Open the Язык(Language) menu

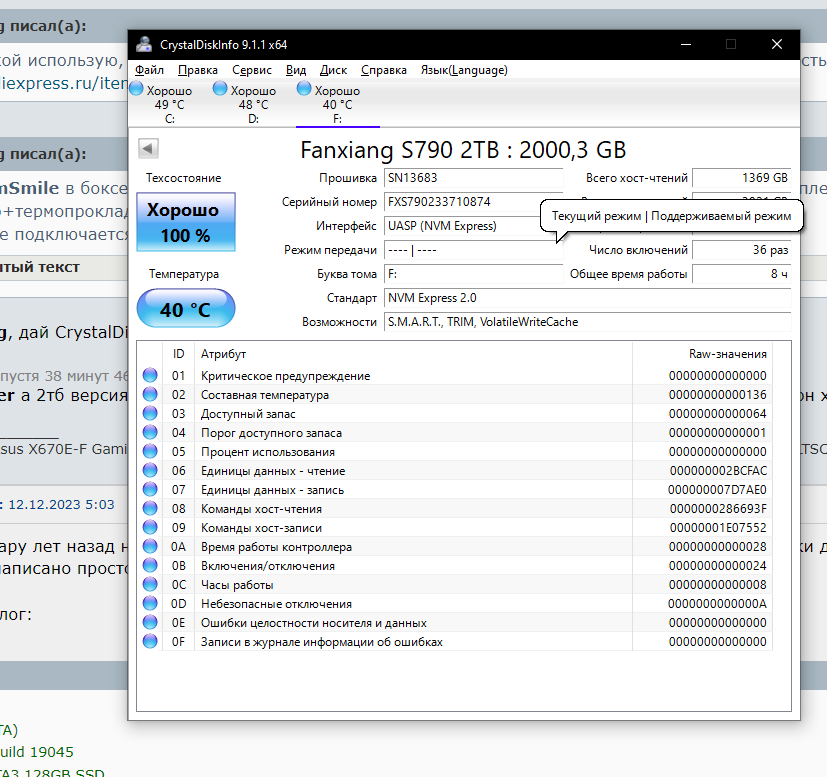(464, 70)
